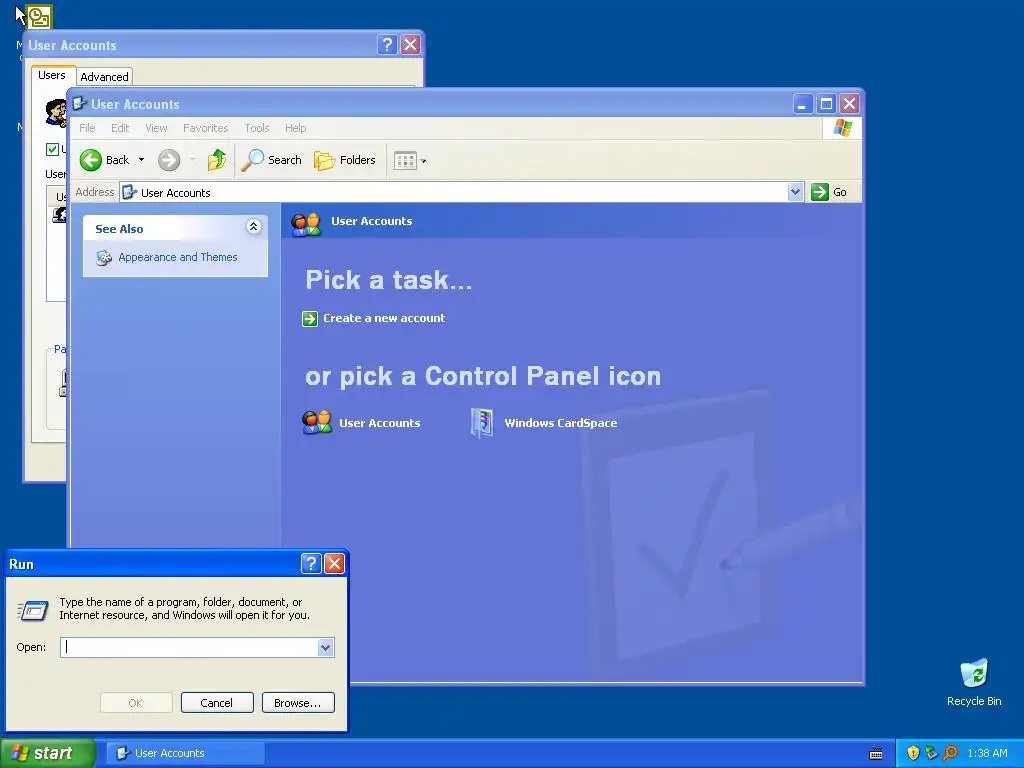Click Browse... in the Run dialog
Image resolution: width=1024 pixels, height=768 pixels.
pos(298,703)
